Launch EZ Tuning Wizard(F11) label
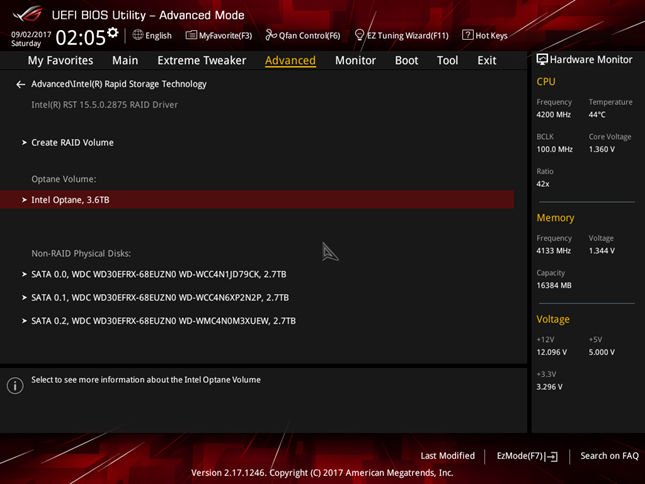 point(408,35)
